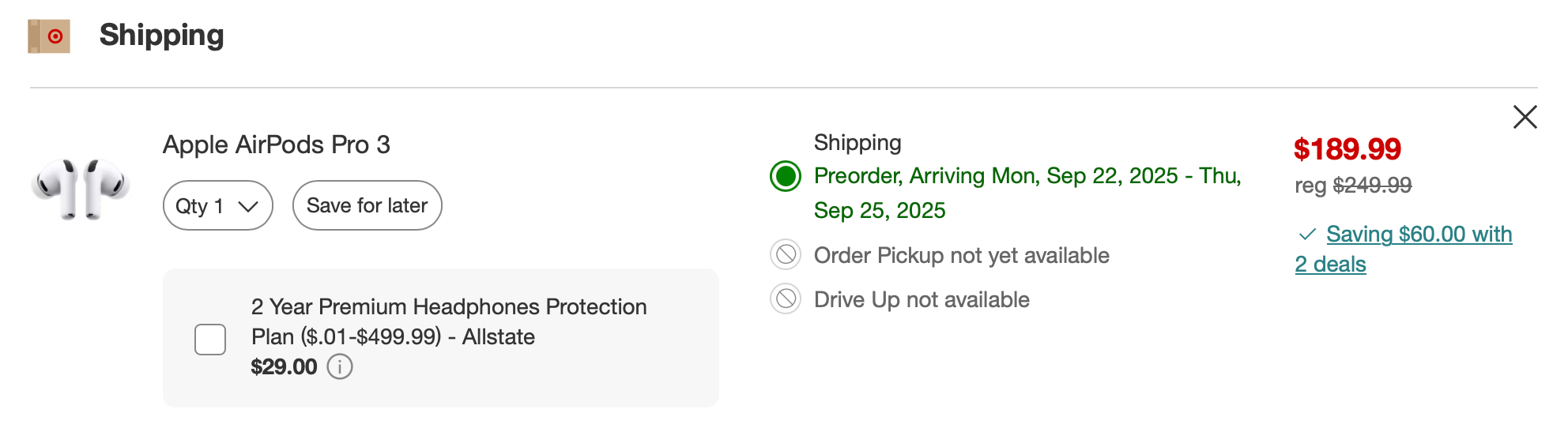Check the Allstate protection plan checkbox

click(210, 340)
